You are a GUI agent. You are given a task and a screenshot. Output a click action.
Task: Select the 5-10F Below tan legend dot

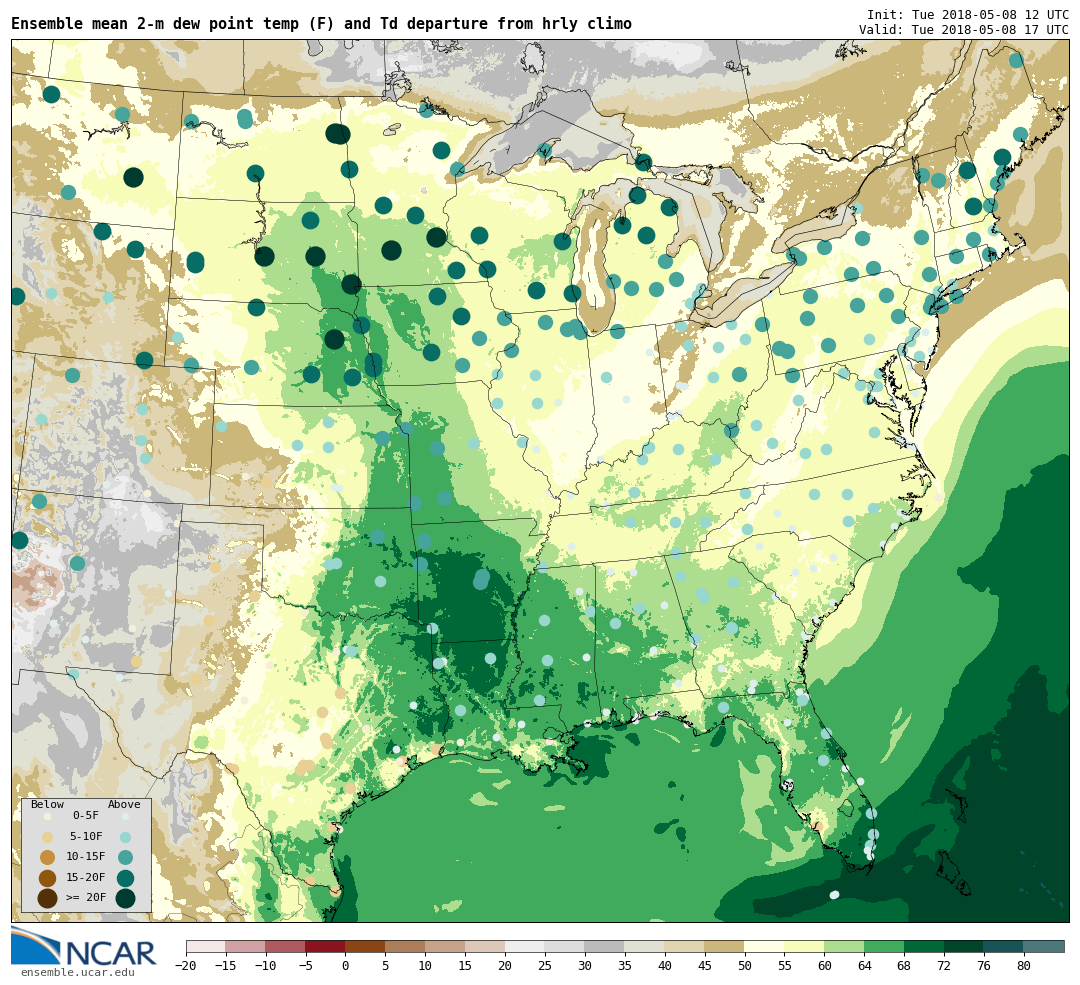click(47, 837)
